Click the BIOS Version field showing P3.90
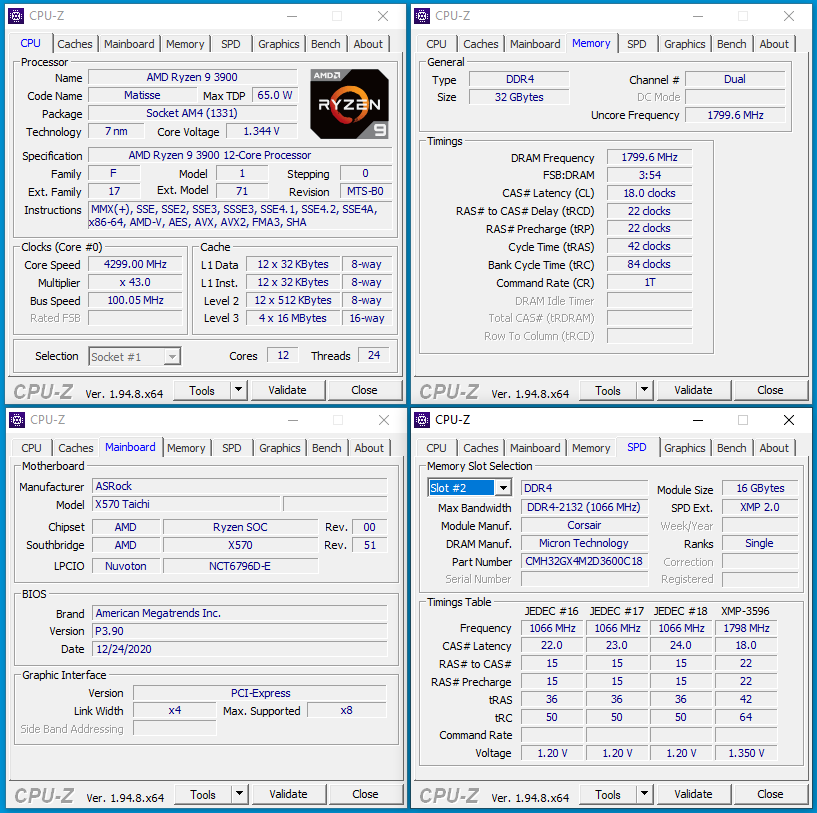Viewport: 817px width, 813px height. click(238, 631)
